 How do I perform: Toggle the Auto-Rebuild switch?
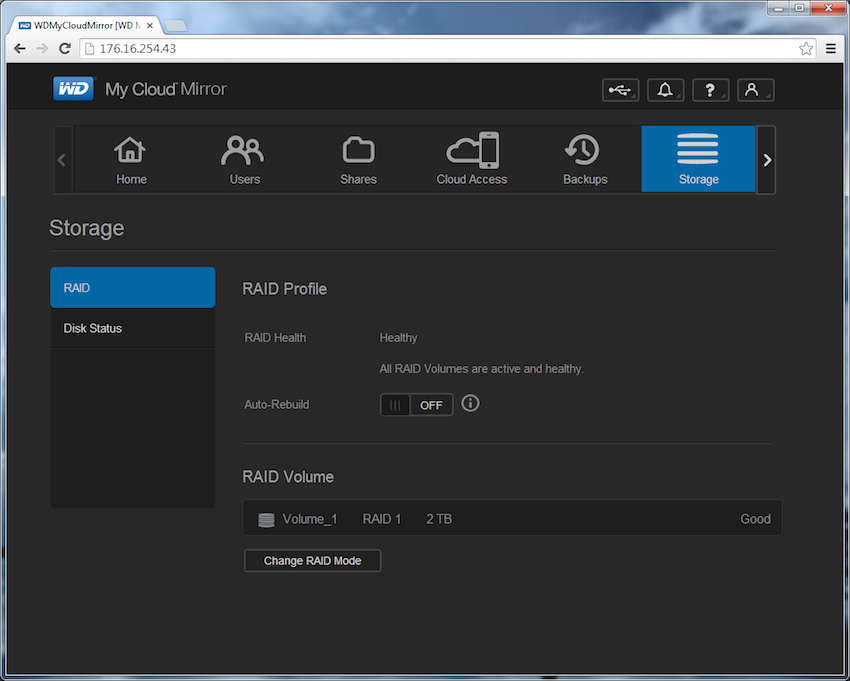tap(416, 405)
